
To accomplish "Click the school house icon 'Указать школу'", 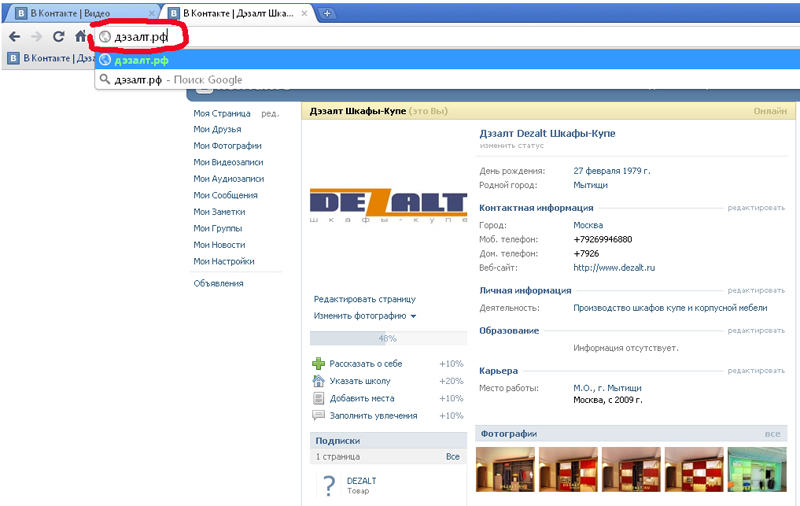I will [x=318, y=381].
